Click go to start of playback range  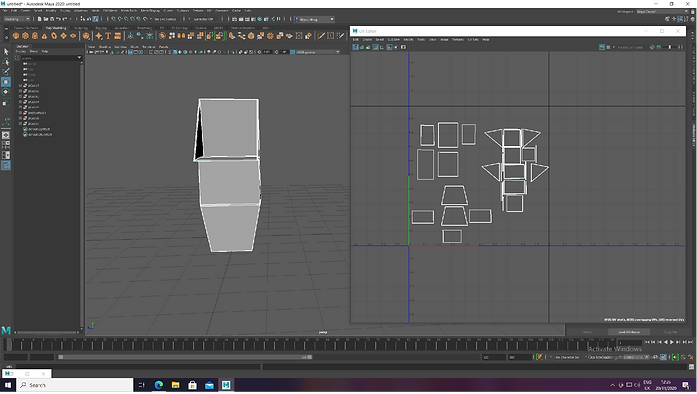pyautogui.click(x=647, y=342)
